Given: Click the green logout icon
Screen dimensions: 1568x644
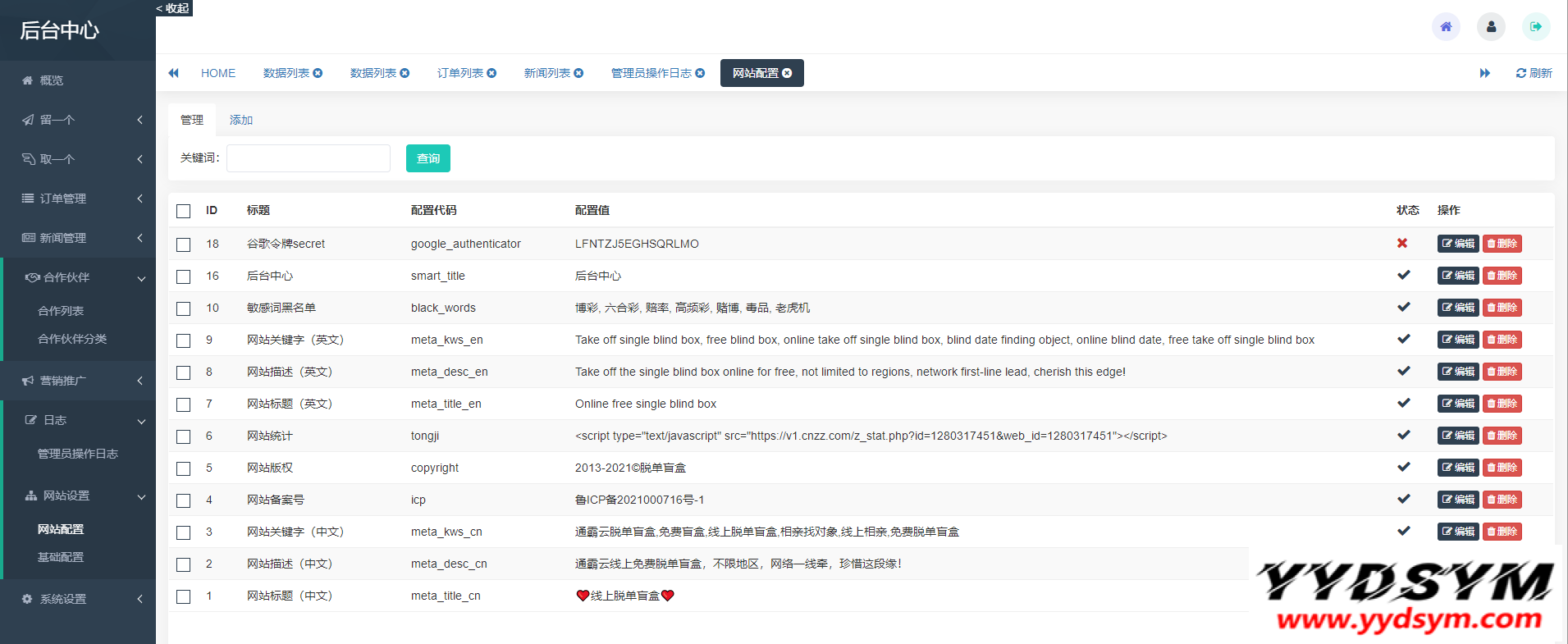Looking at the screenshot, I should click(1536, 26).
